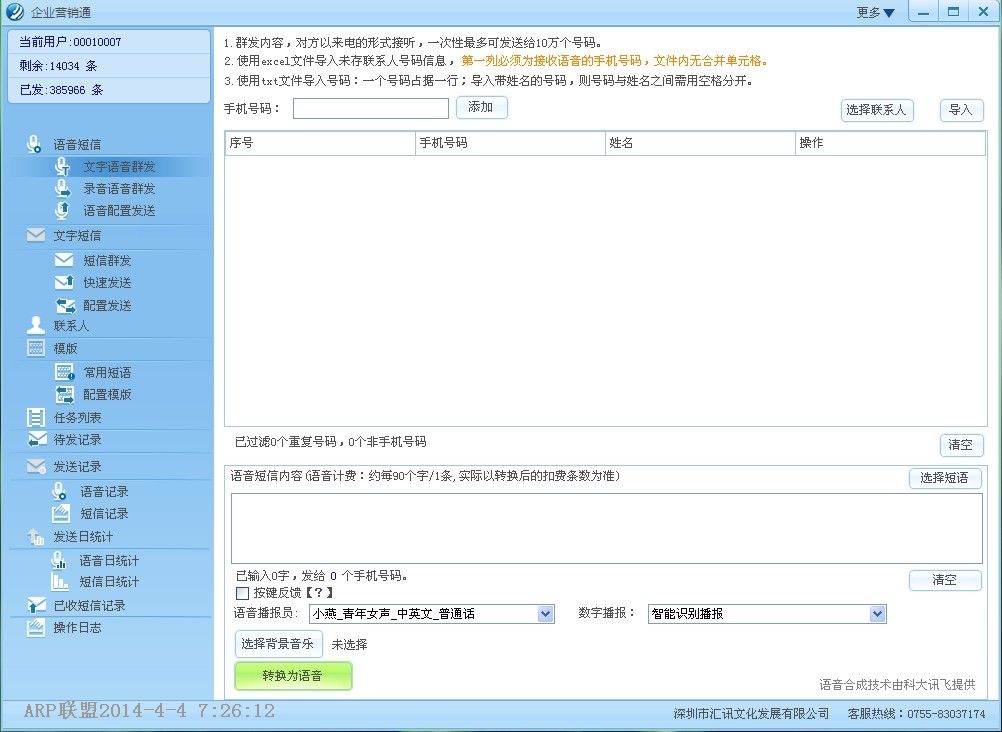The width and height of the screenshot is (1002, 732).
Task: Click 选择背景音乐 to pick background music
Action: [277, 644]
